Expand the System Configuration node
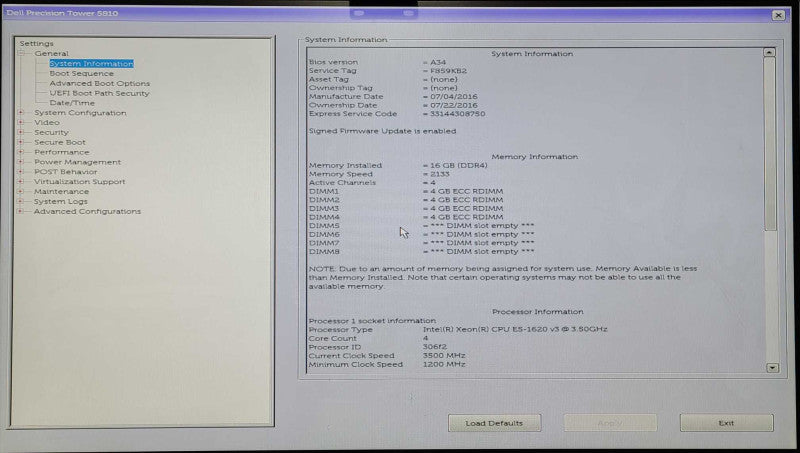 click(21, 112)
